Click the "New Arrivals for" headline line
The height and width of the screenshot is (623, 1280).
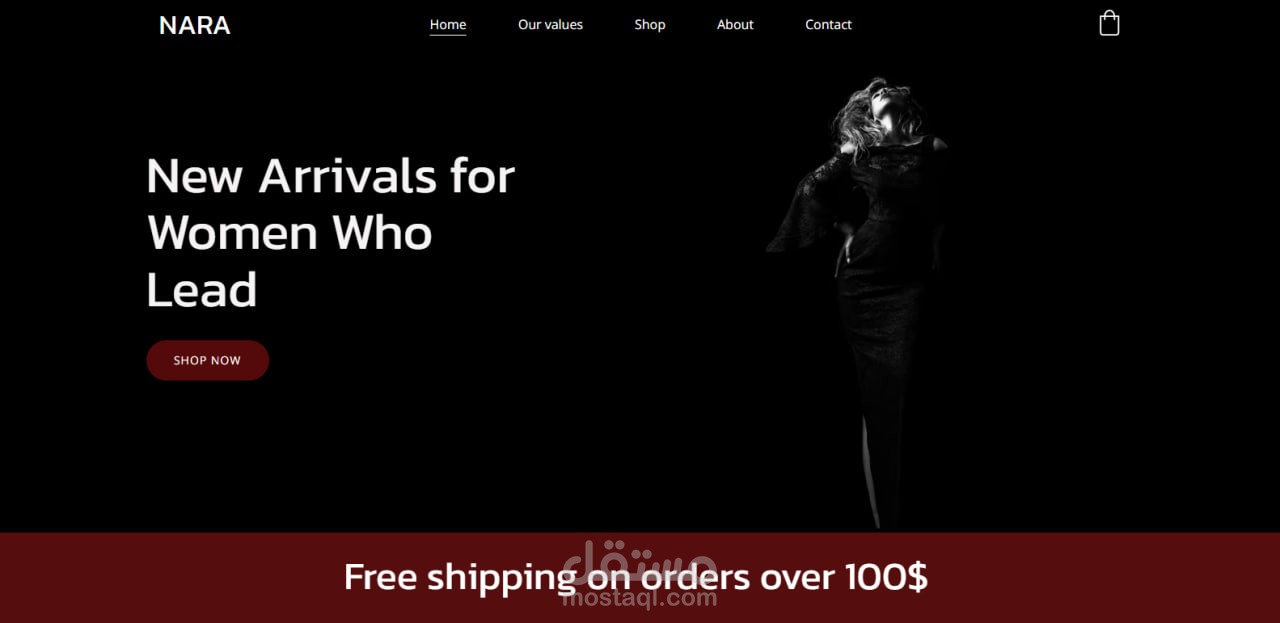[330, 176]
